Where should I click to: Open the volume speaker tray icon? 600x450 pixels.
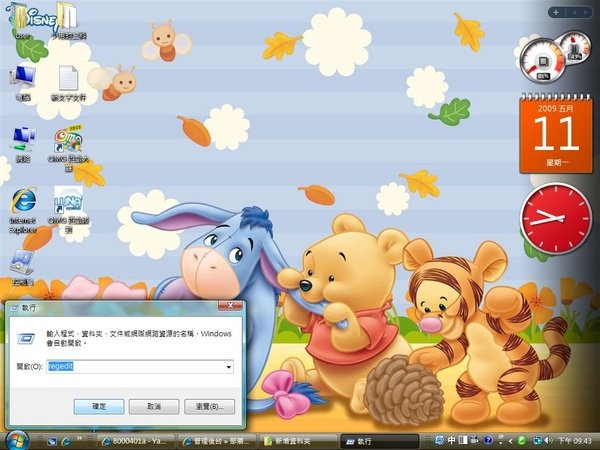click(549, 440)
